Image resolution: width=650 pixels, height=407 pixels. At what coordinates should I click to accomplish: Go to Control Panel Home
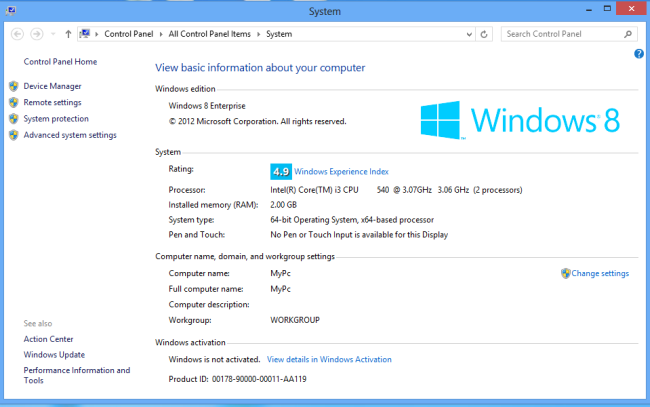(x=60, y=62)
